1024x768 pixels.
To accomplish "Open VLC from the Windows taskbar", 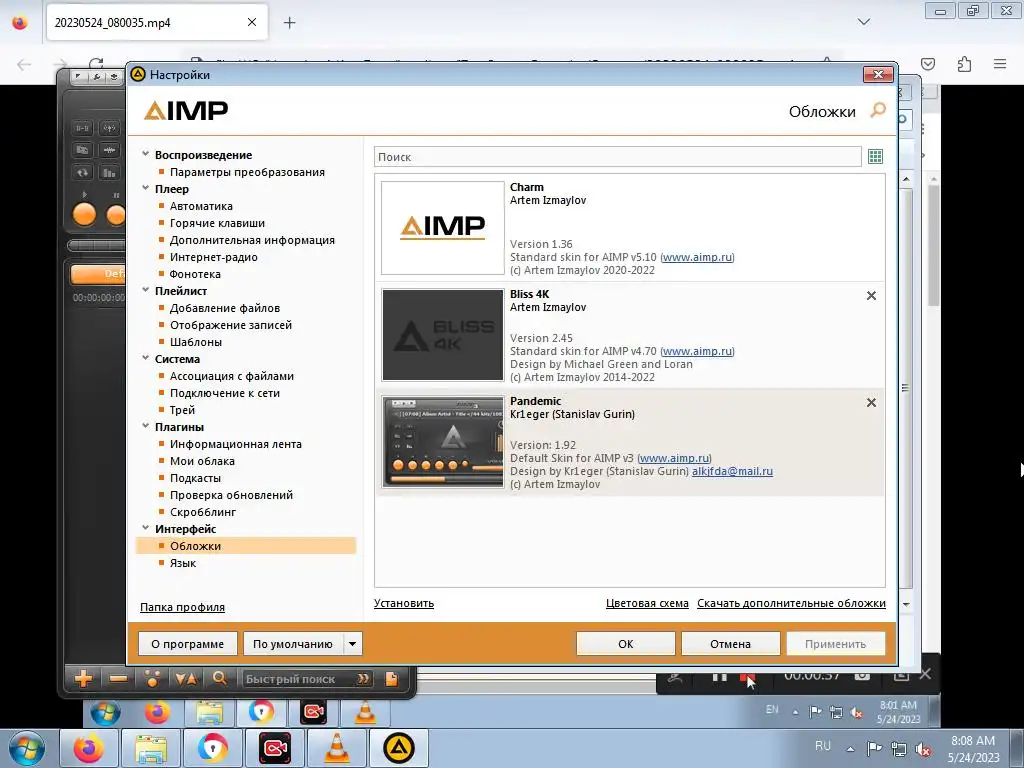I will 337,748.
